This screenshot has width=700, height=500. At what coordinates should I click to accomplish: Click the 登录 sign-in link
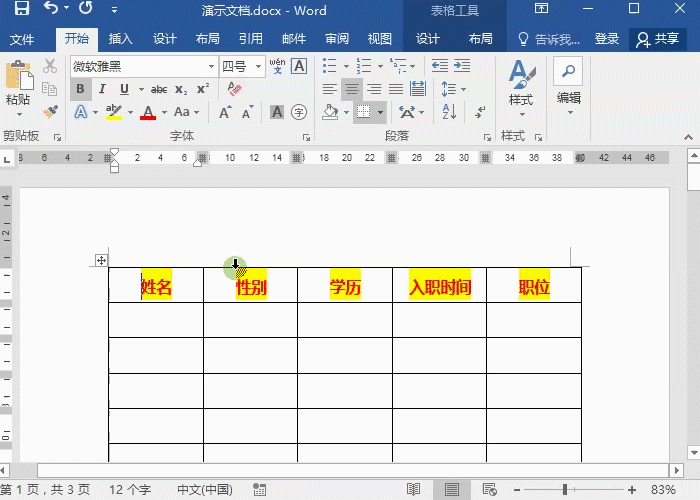pos(606,39)
